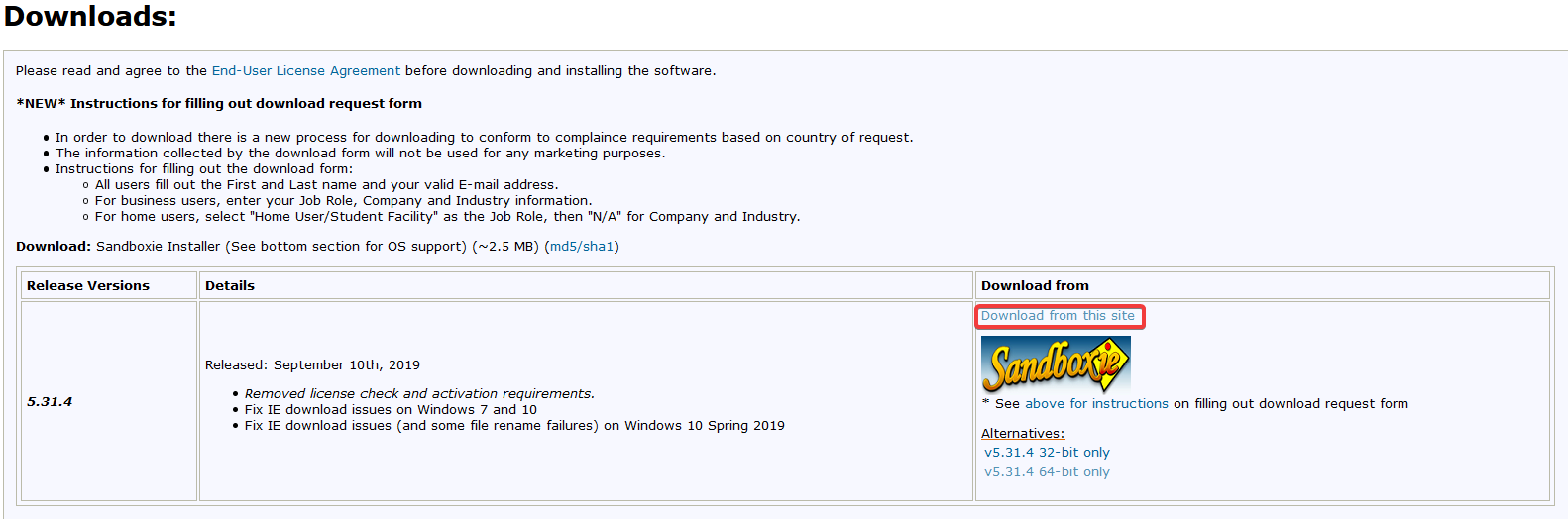Image resolution: width=1568 pixels, height=519 pixels.
Task: Download the v5.31.4 64-bit only installer
Action: click(x=1047, y=472)
